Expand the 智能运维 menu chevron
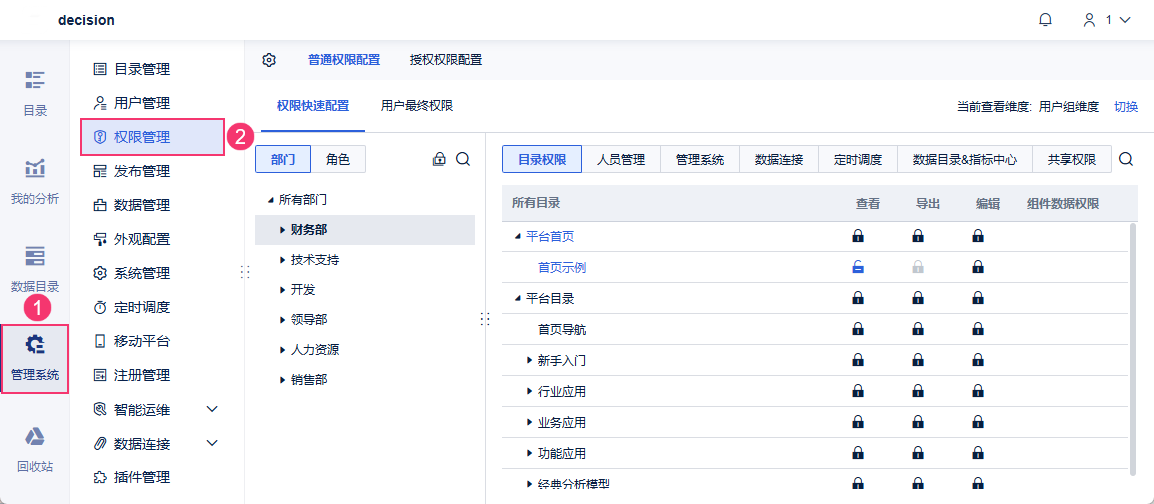 (x=211, y=409)
